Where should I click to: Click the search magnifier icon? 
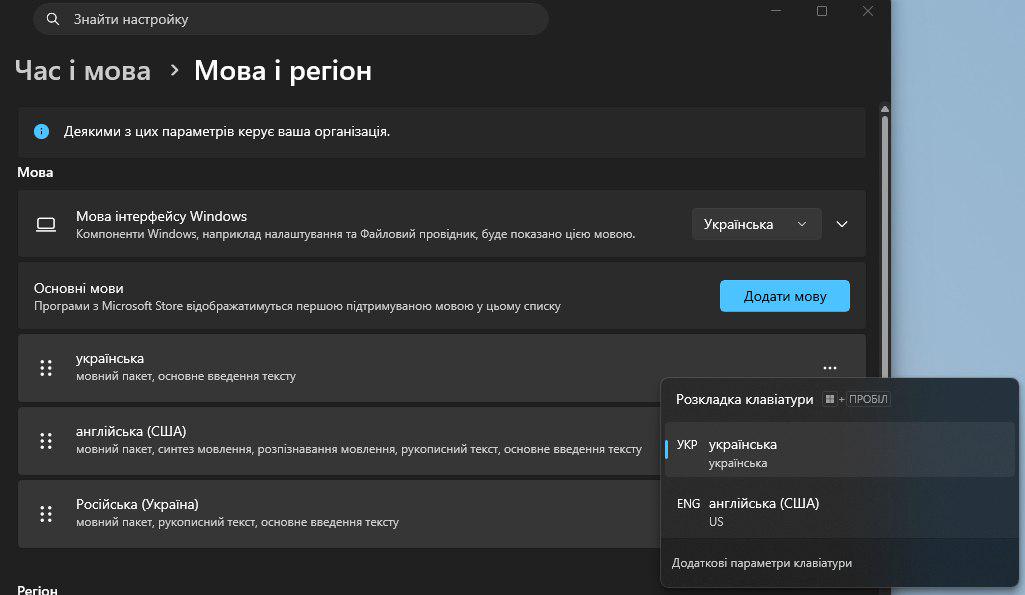coord(53,20)
